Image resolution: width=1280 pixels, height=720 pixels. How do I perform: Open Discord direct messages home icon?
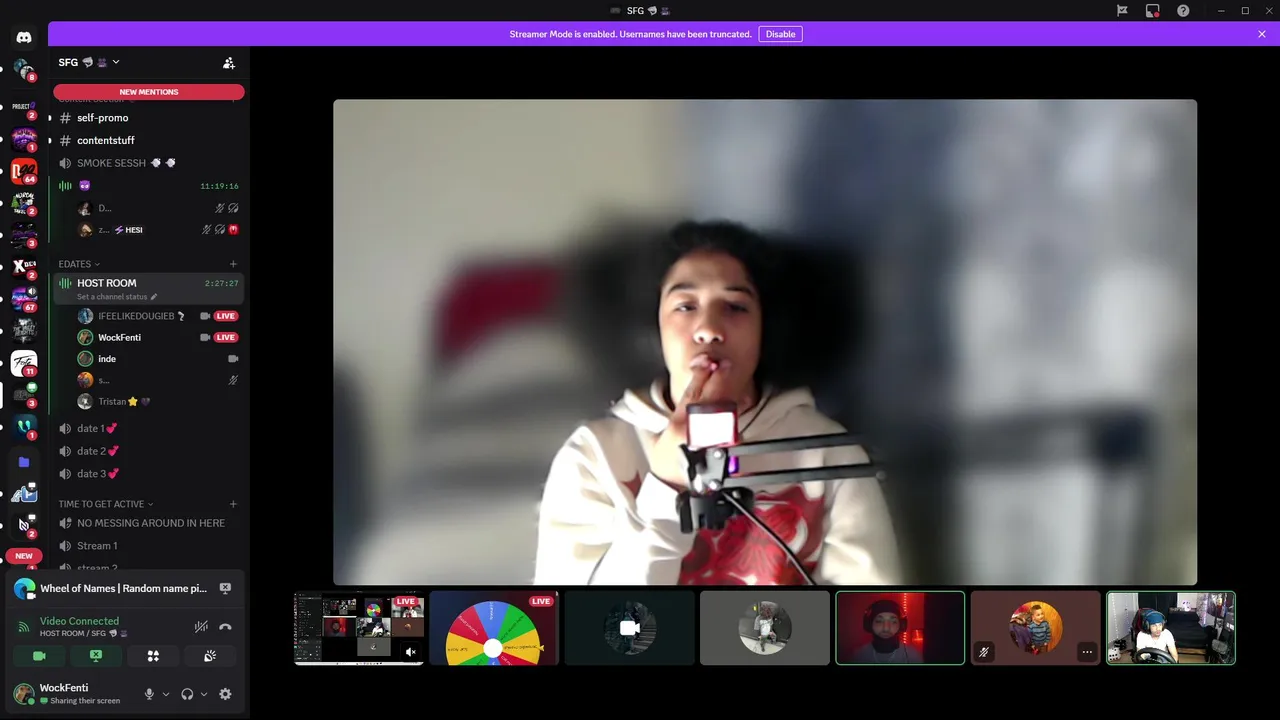click(x=24, y=37)
